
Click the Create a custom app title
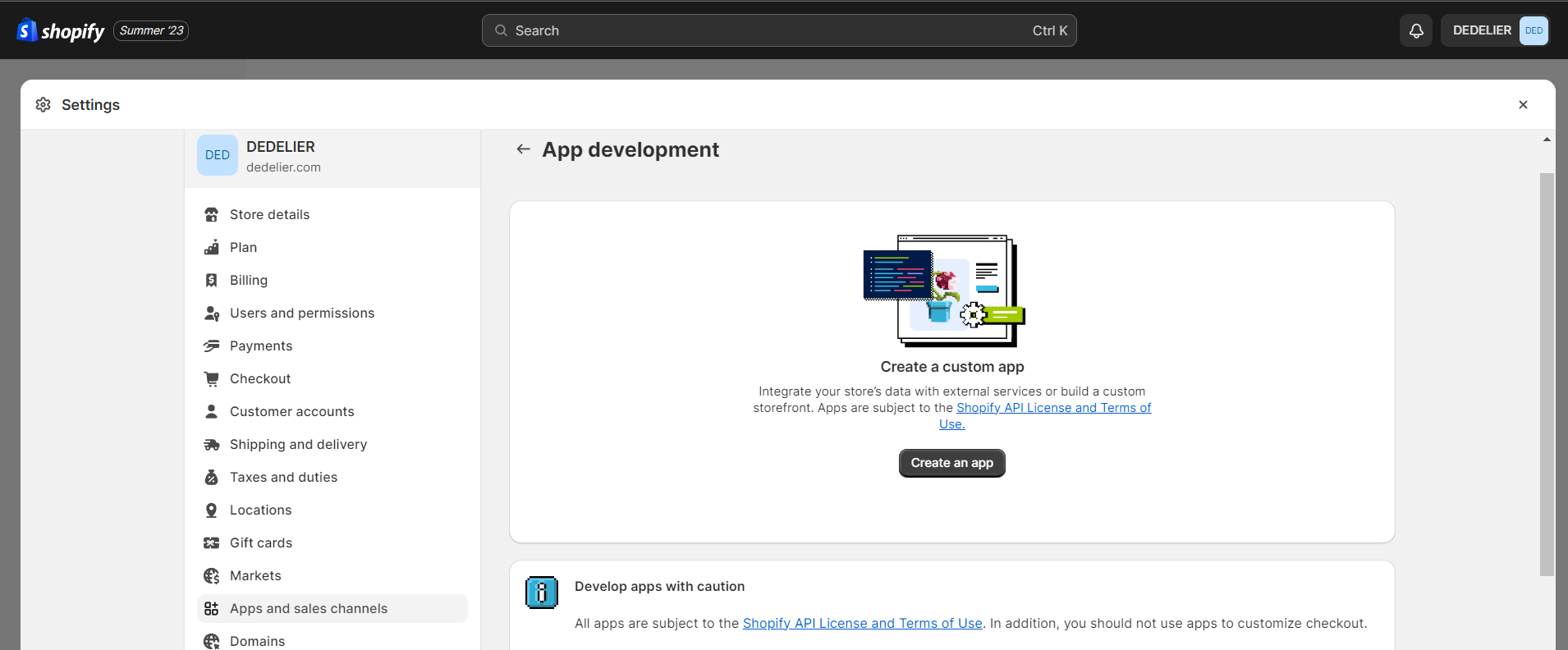(x=952, y=367)
